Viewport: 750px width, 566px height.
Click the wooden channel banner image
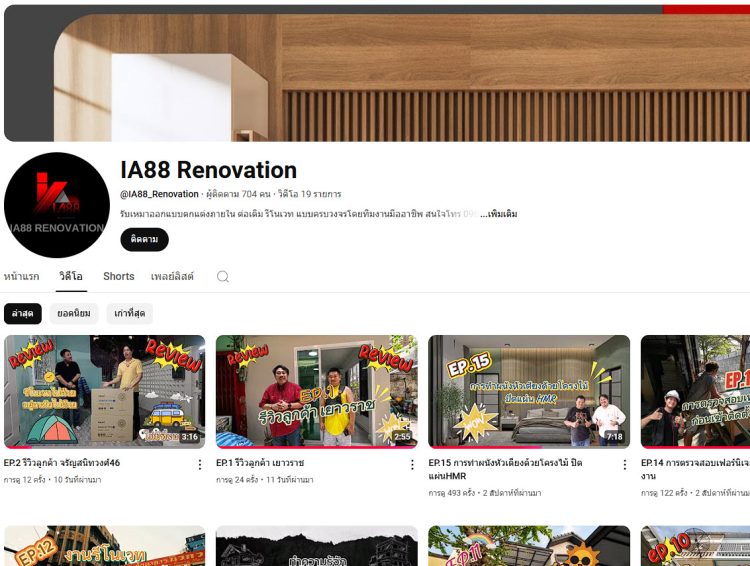377,73
